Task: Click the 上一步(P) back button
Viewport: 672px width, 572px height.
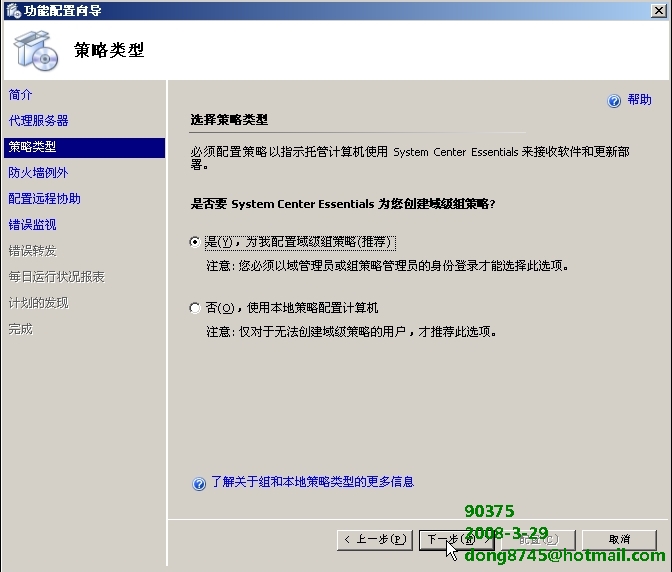Action: (375, 539)
